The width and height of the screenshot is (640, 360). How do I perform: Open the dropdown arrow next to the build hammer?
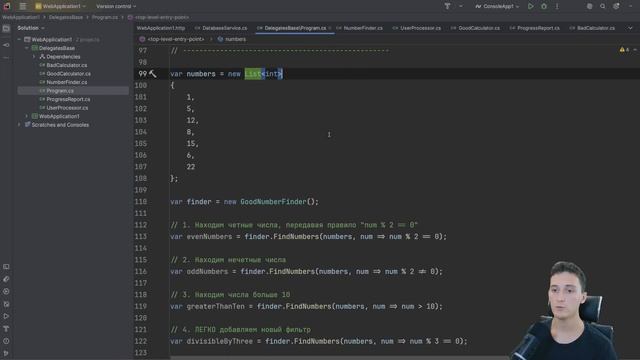pos(461,6)
